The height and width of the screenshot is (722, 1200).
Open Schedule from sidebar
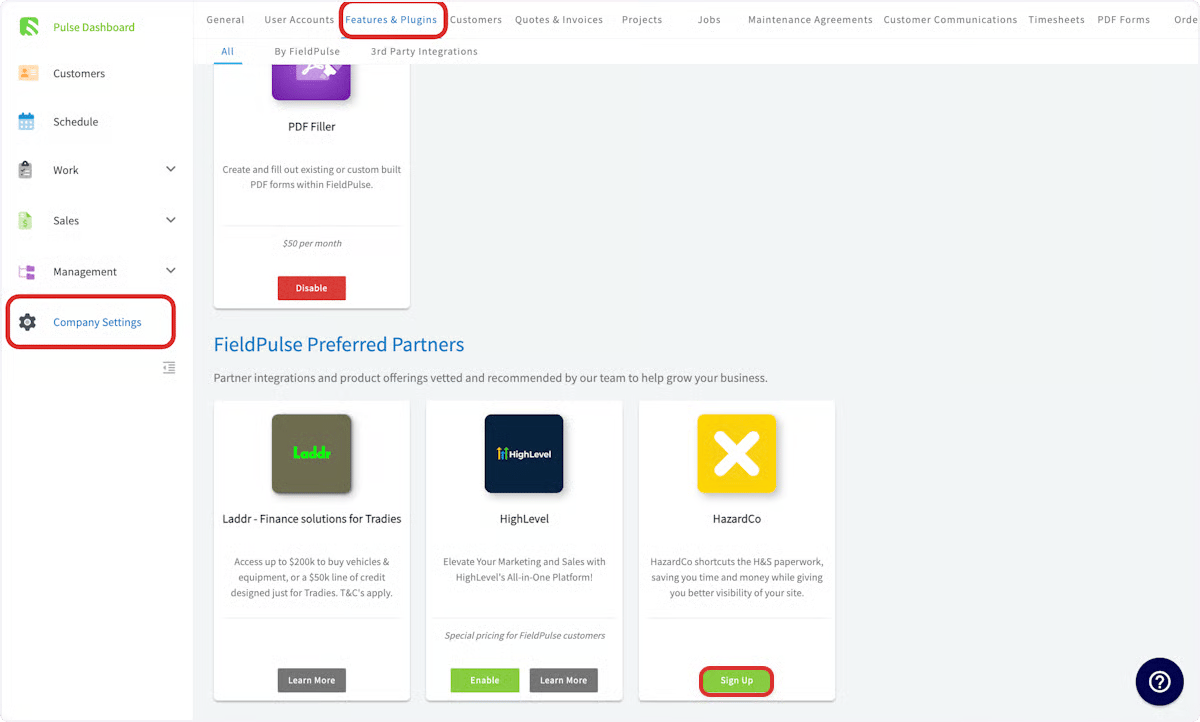pyautogui.click(x=76, y=122)
